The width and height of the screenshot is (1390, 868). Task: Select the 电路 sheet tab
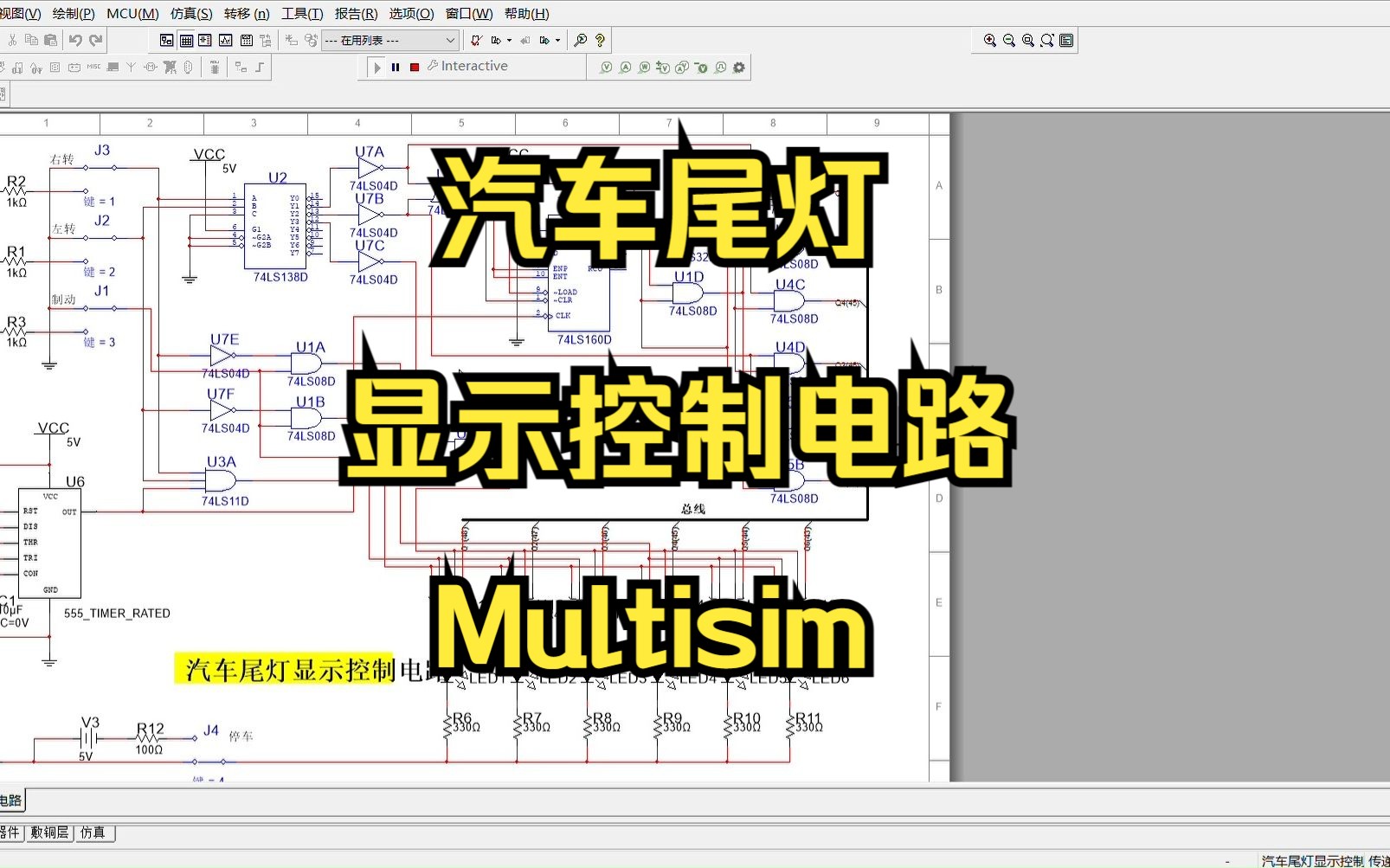coord(11,800)
